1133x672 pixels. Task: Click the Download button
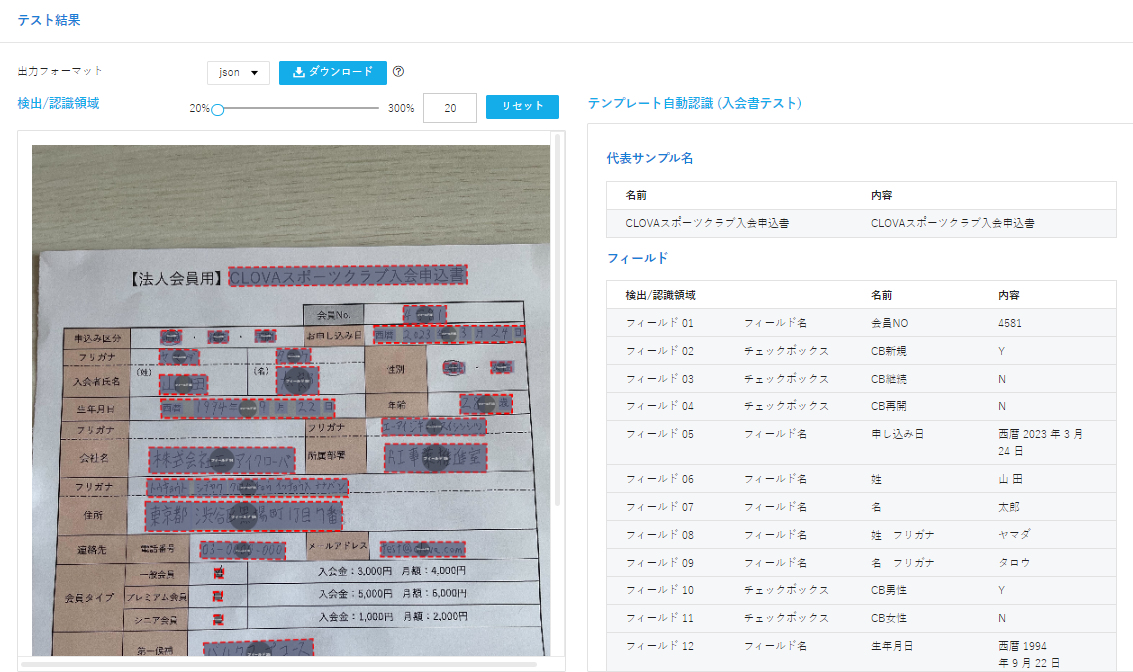click(332, 72)
